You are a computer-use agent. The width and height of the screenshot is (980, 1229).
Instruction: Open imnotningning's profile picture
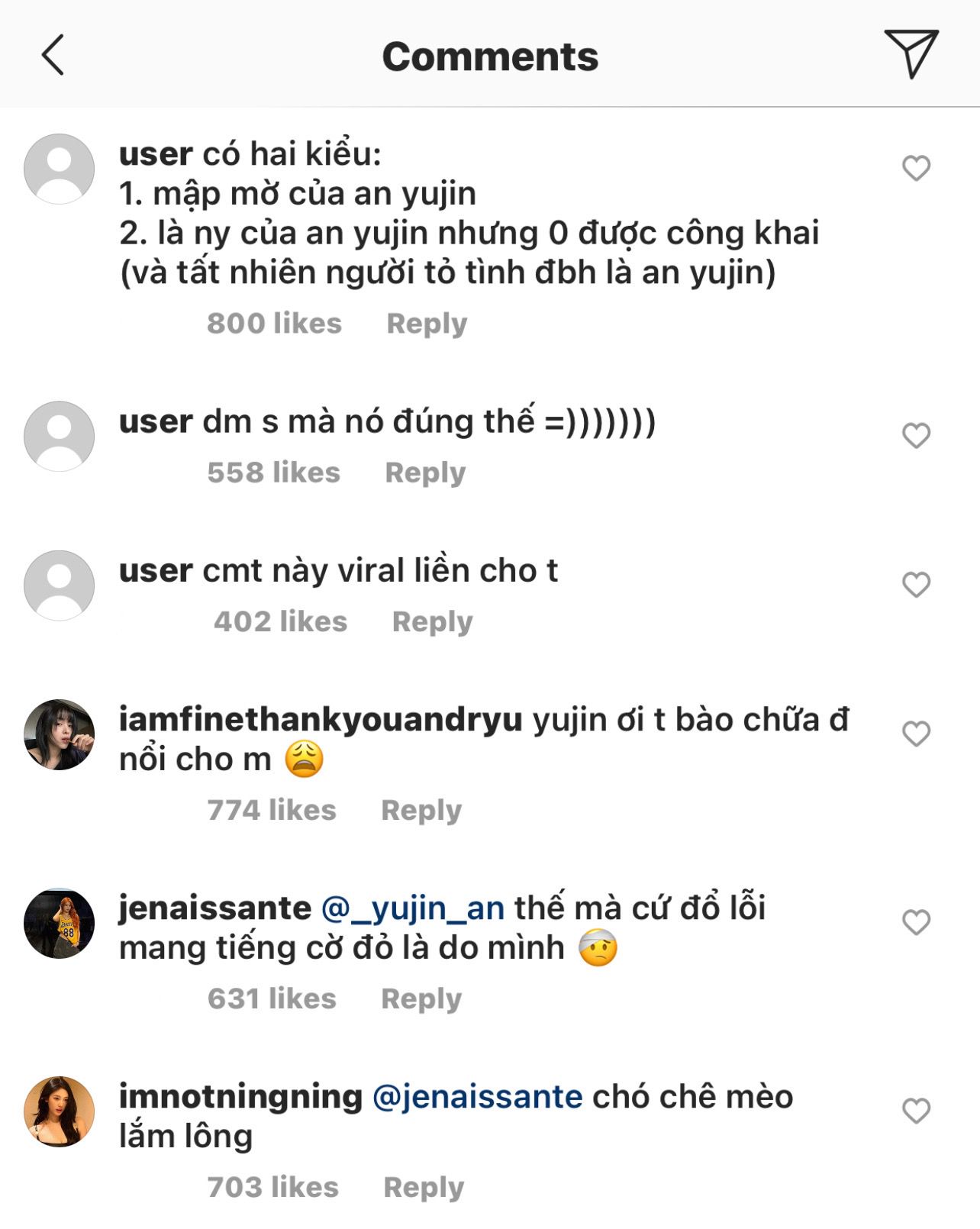tap(60, 1111)
